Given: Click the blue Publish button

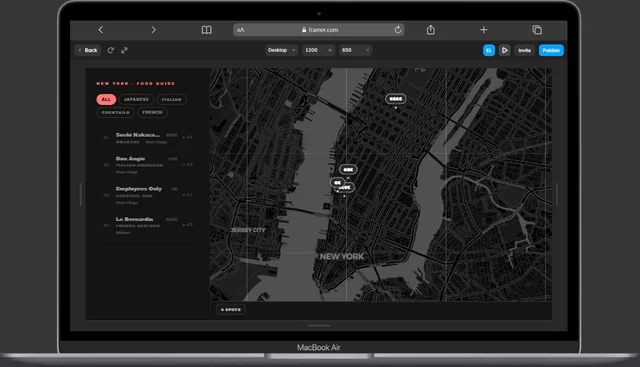Looking at the screenshot, I should coord(551,50).
